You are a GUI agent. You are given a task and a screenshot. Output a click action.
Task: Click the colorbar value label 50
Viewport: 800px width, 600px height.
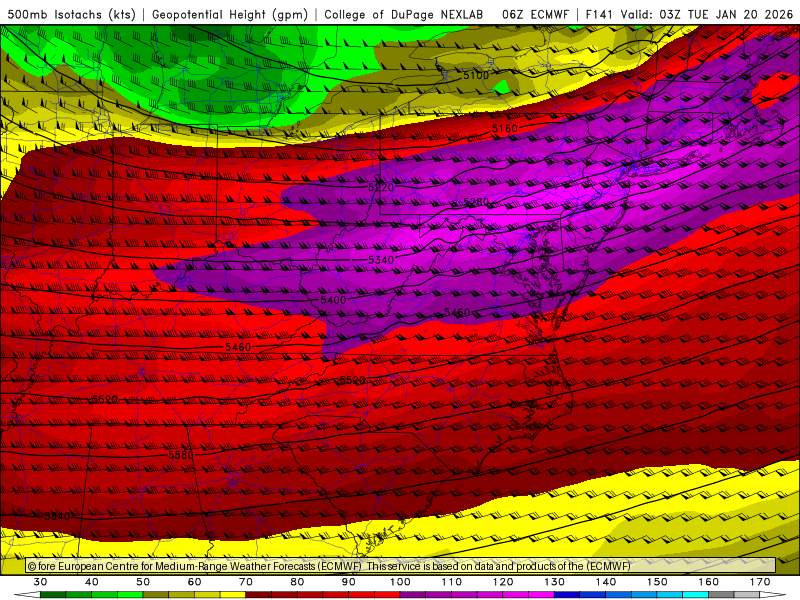[x=143, y=582]
